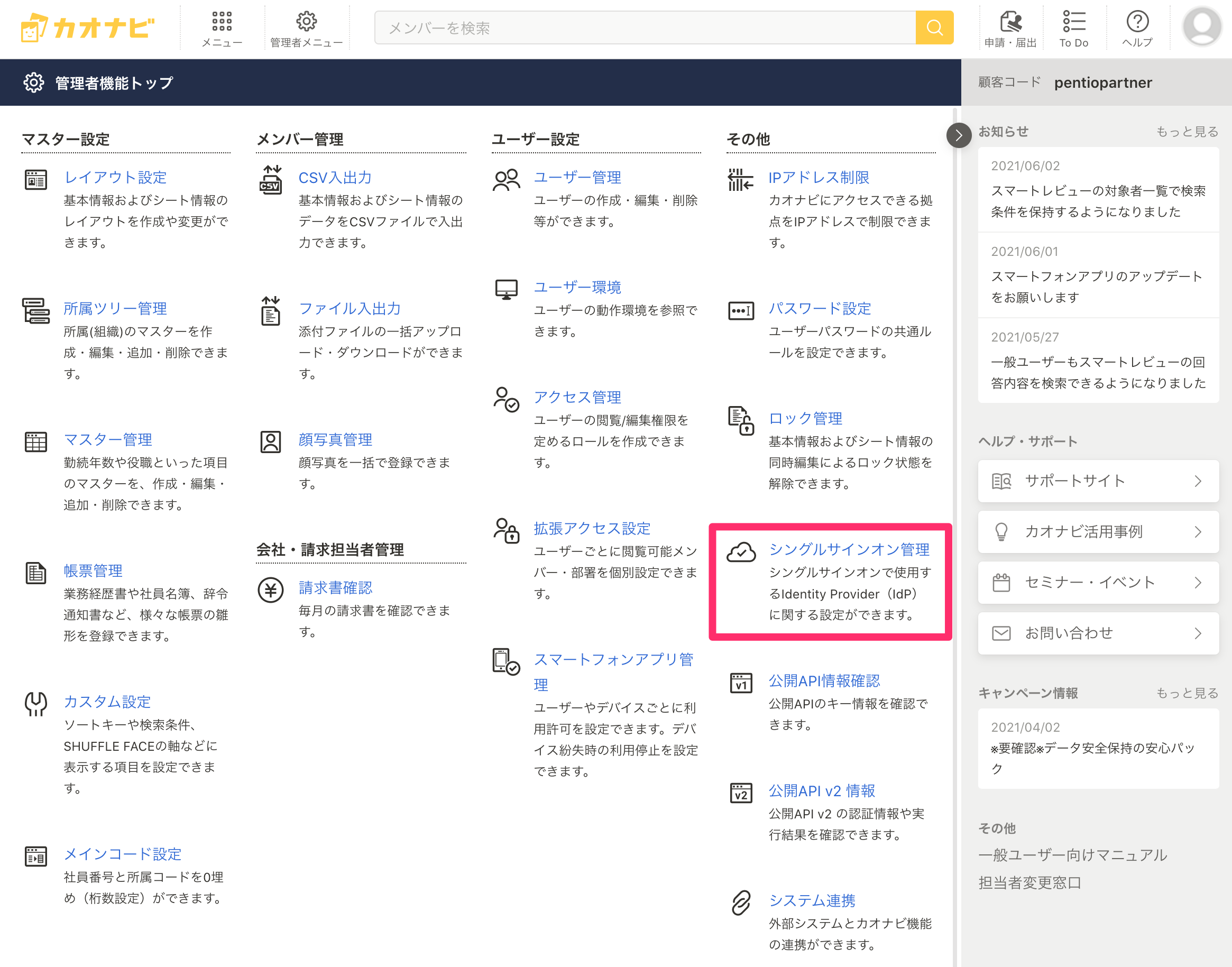Click the アクセス管理 icon

tap(506, 399)
